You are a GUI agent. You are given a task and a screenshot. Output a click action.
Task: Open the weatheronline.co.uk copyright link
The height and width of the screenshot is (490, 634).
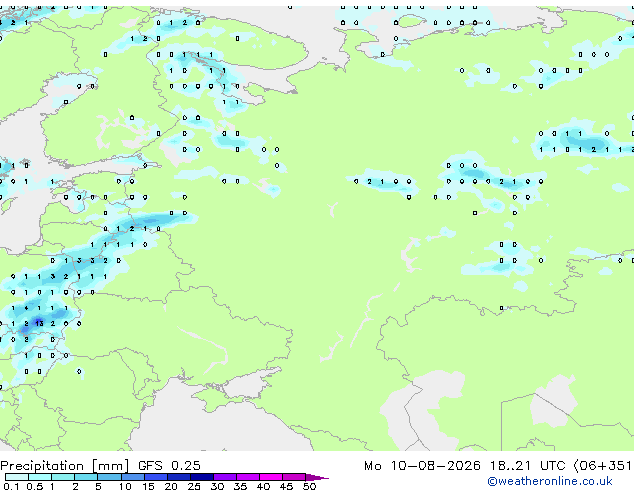tap(550, 481)
